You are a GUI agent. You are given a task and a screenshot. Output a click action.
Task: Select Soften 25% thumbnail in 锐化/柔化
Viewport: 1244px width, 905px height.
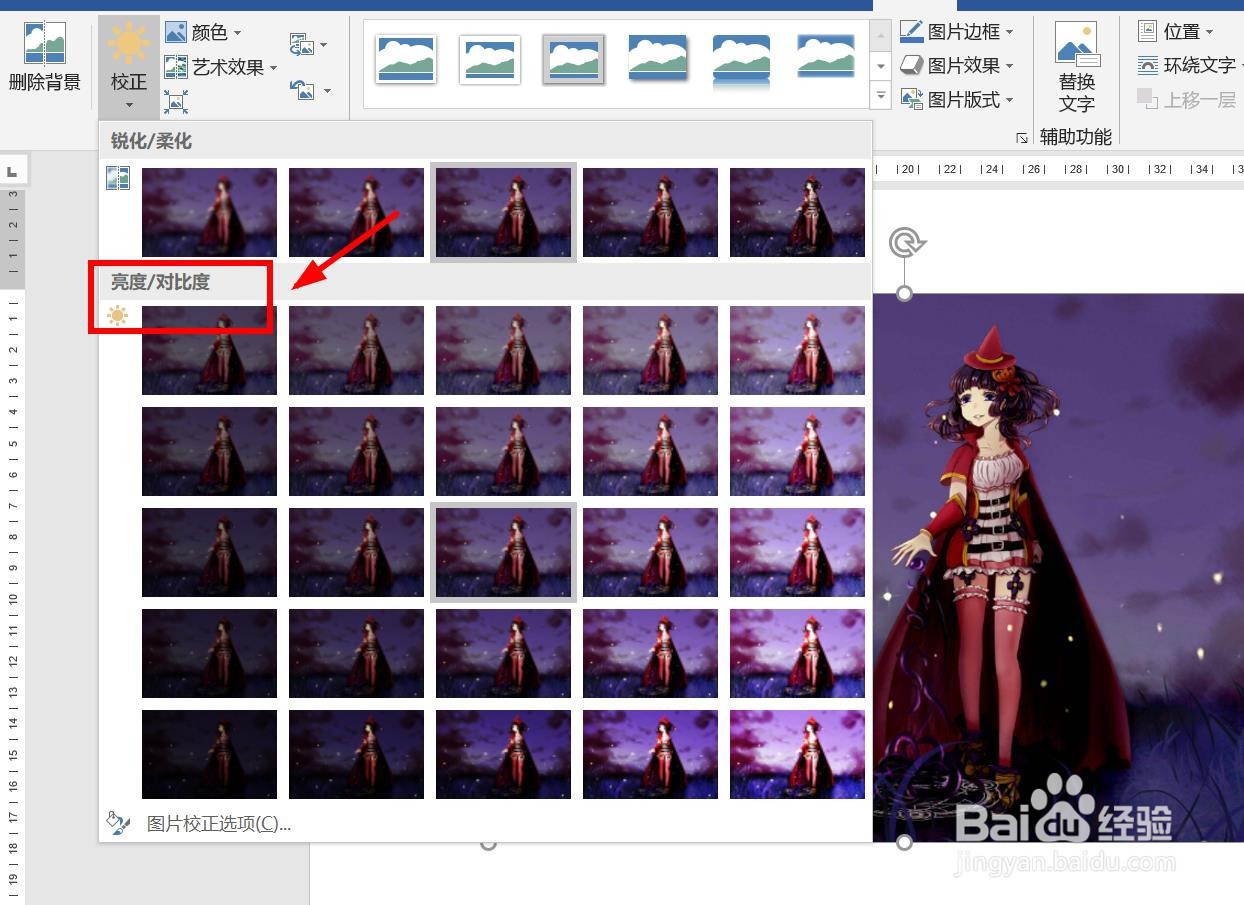click(x=356, y=212)
